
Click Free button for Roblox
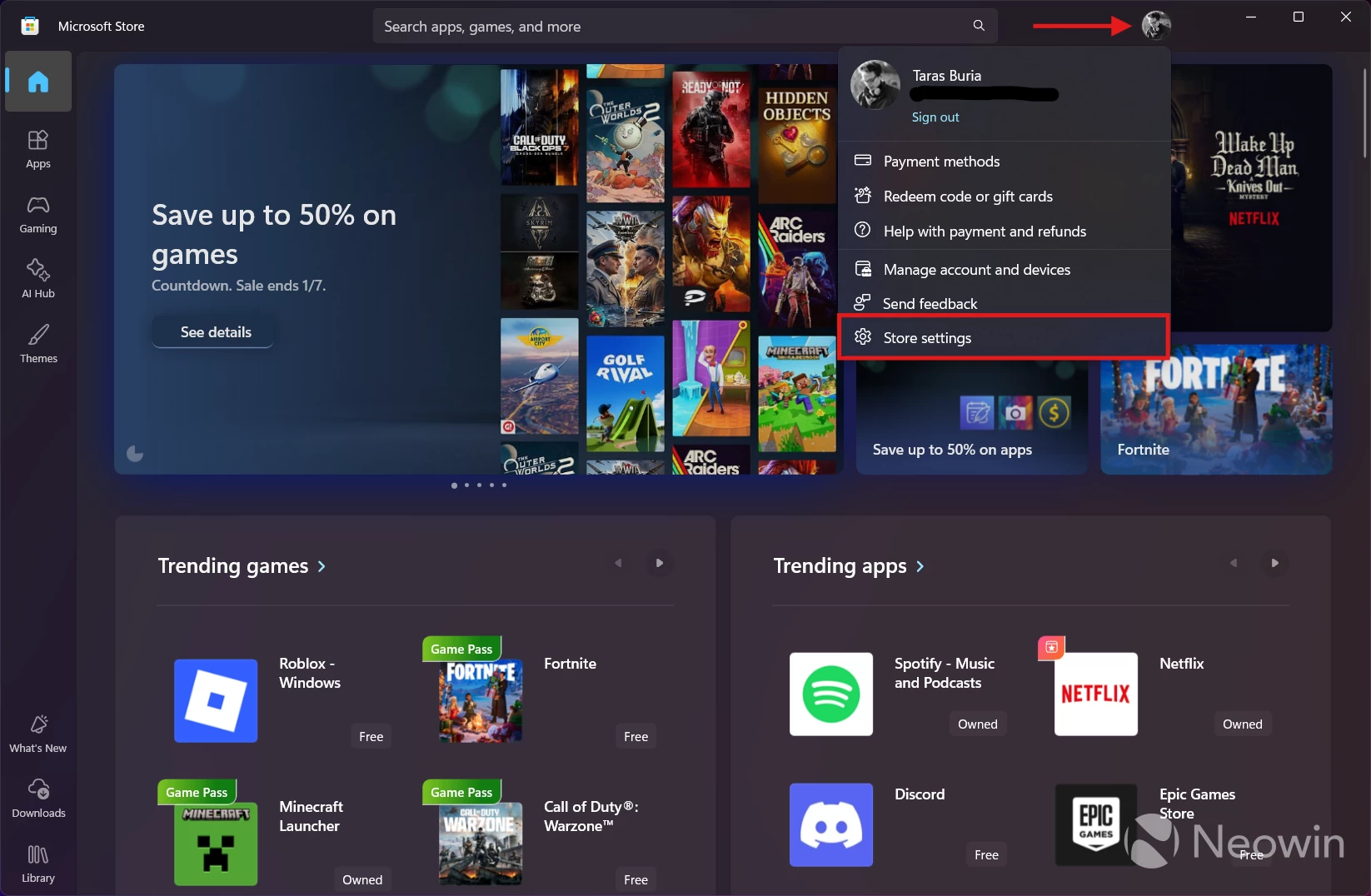(371, 737)
